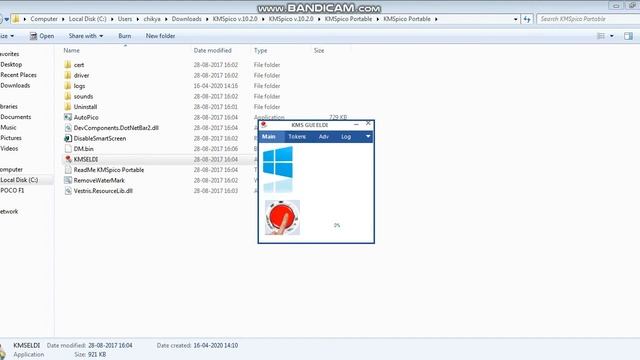Click the refresh button next to address bar
Screen dimensions: 640x360
527,19
